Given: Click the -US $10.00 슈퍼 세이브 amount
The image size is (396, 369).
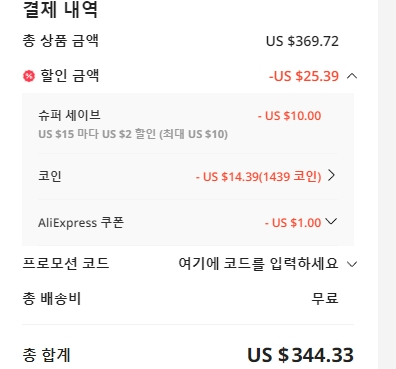Looking at the screenshot, I should click(x=289, y=116).
